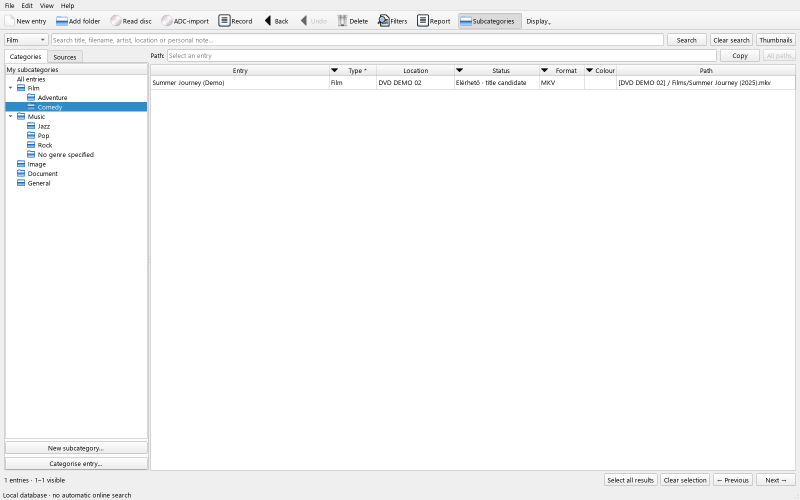800x500 pixels.
Task: Collapse the Film tree node
Action: coord(10,88)
